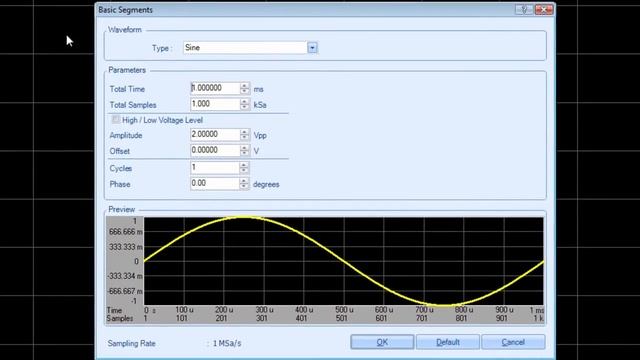Click the 'degrees' phase unit label
This screenshot has height=360, width=640.
click(266, 184)
